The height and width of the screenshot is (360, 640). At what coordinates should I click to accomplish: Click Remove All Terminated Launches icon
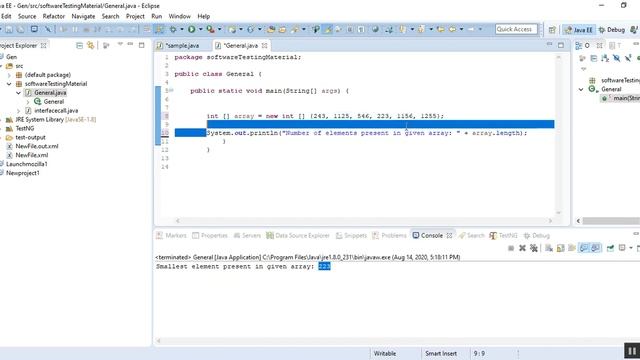pyautogui.click(x=533, y=248)
